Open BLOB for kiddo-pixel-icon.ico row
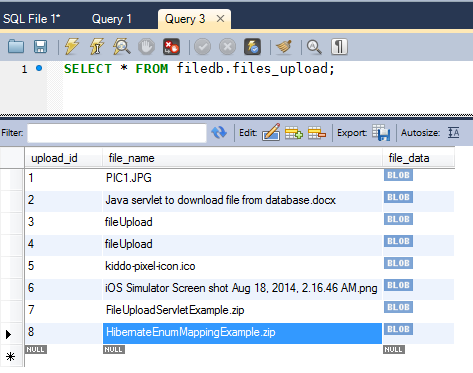This screenshot has width=473, height=373. click(x=398, y=263)
